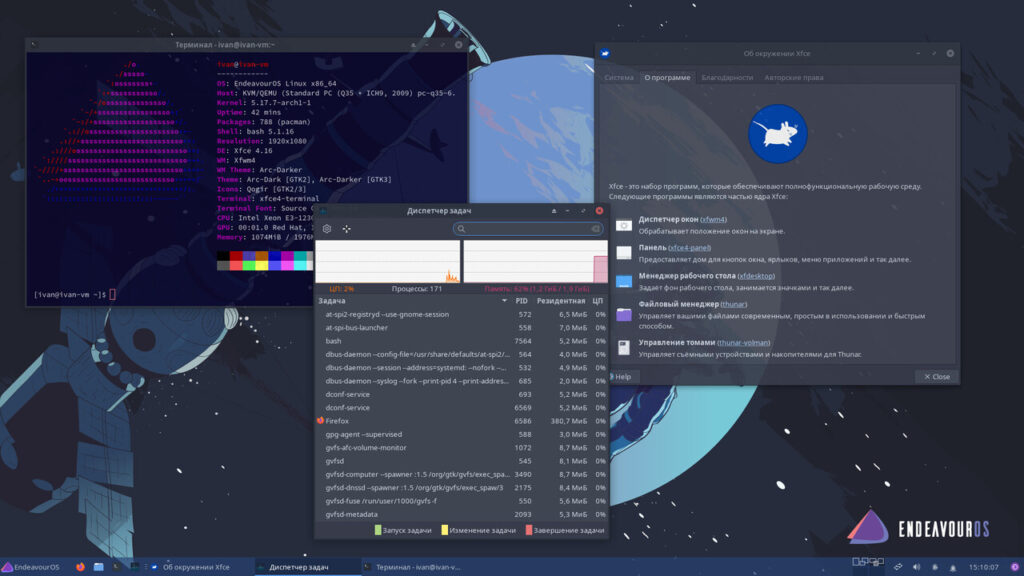Launch Firefox from the panel
Screen dimensions: 1024x576
tap(81, 567)
